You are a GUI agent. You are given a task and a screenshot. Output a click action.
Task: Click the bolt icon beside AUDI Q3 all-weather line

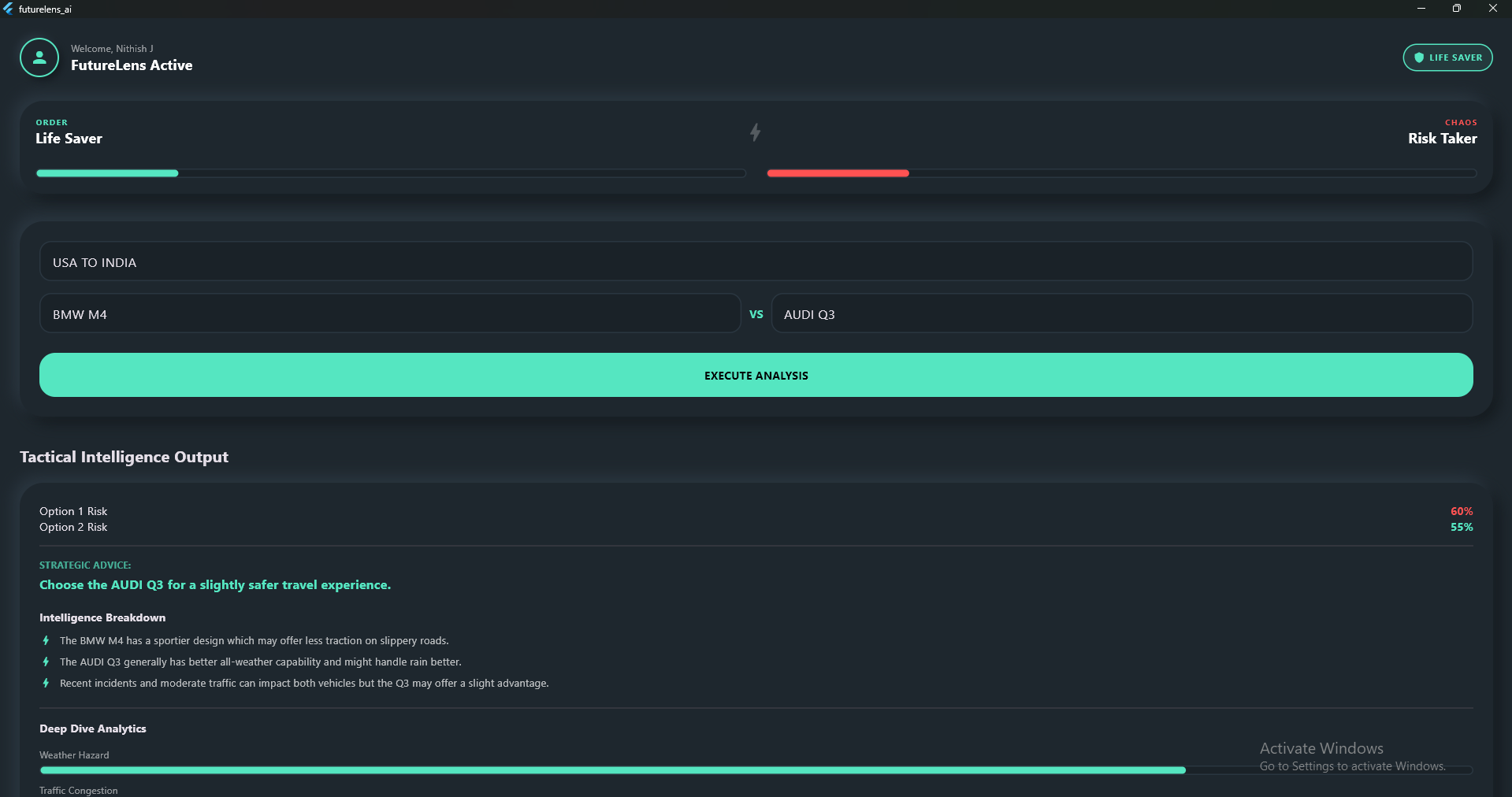(x=46, y=662)
